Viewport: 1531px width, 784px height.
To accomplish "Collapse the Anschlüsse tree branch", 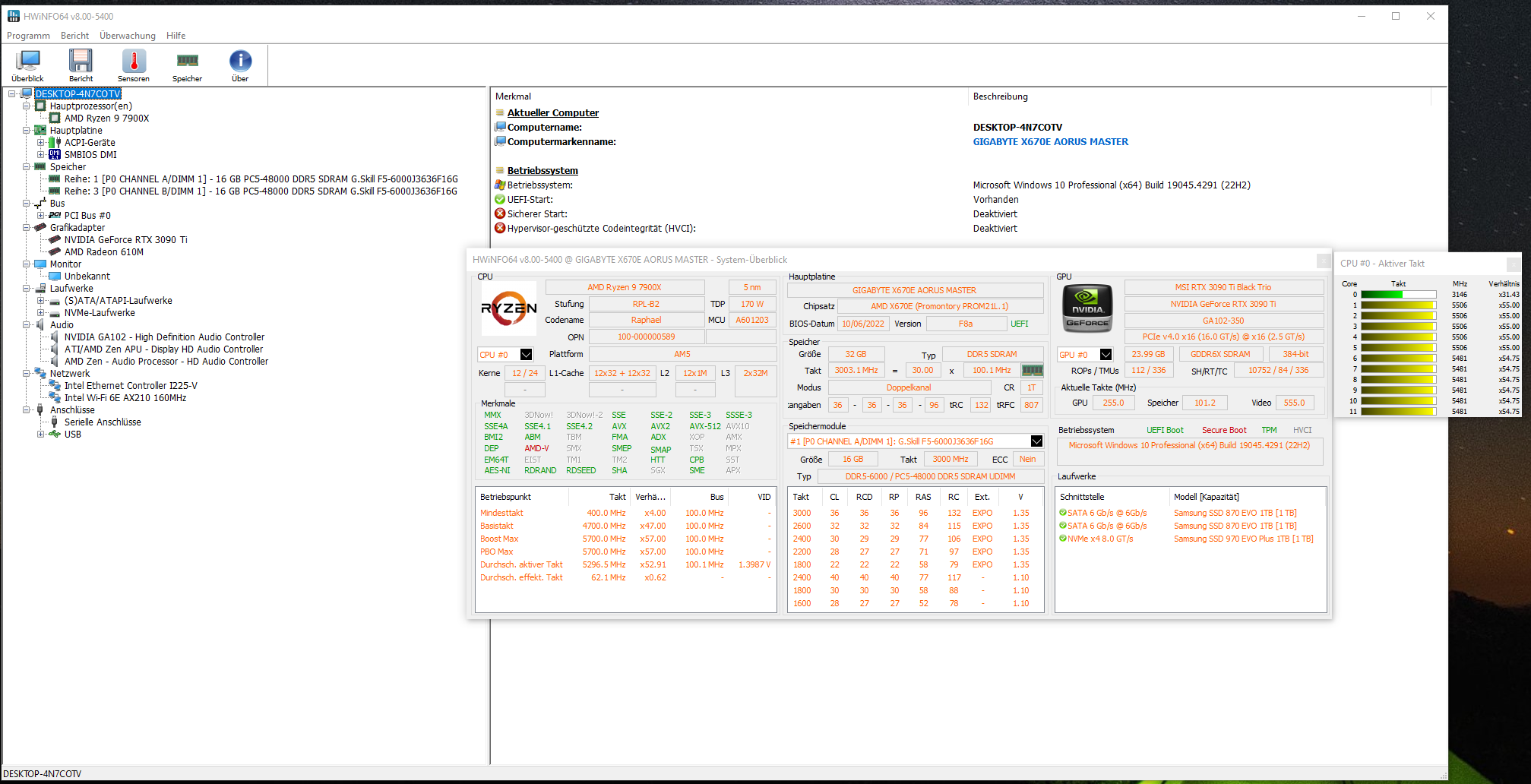I will click(x=26, y=410).
